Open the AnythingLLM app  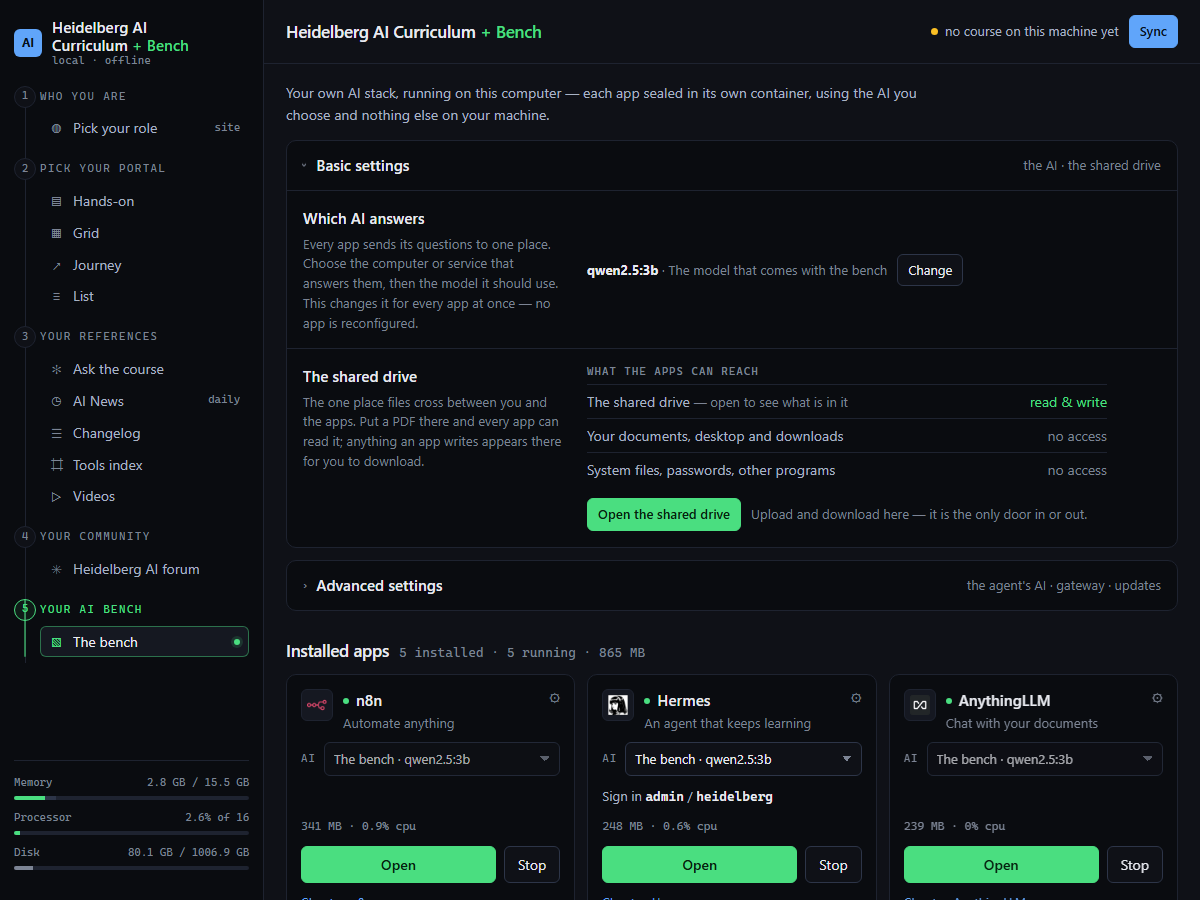(1001, 865)
